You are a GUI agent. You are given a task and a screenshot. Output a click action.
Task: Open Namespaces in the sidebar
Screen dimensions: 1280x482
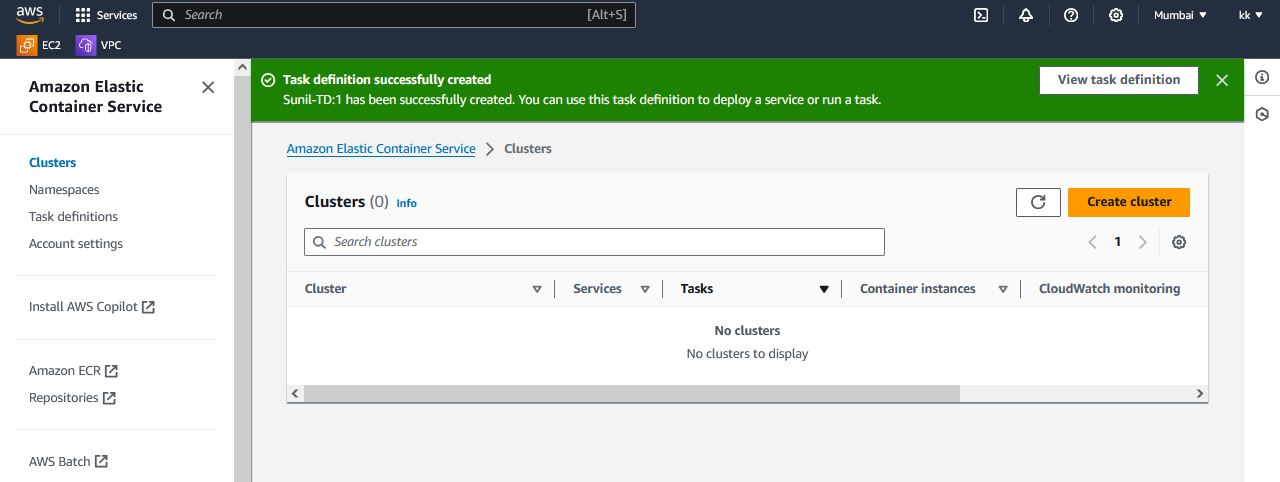tap(64, 190)
